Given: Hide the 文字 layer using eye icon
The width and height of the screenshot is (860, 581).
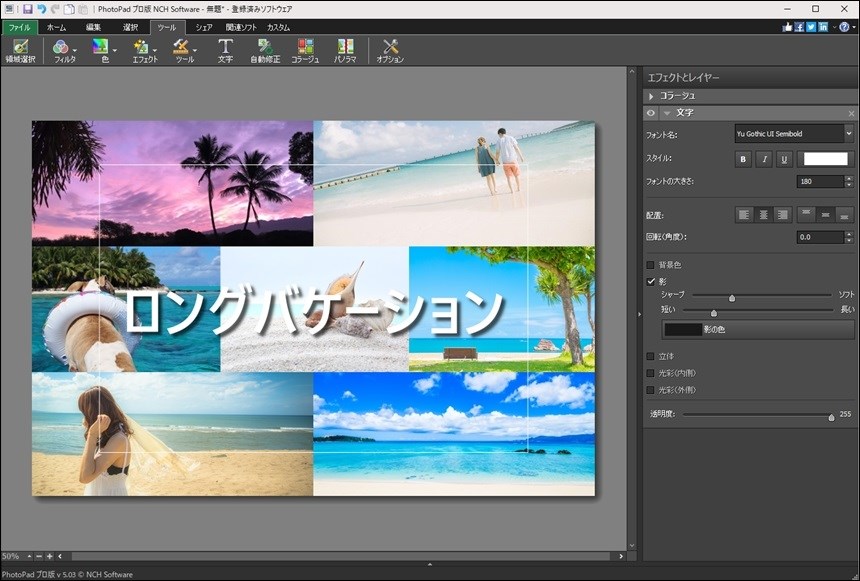Looking at the screenshot, I should click(x=651, y=113).
